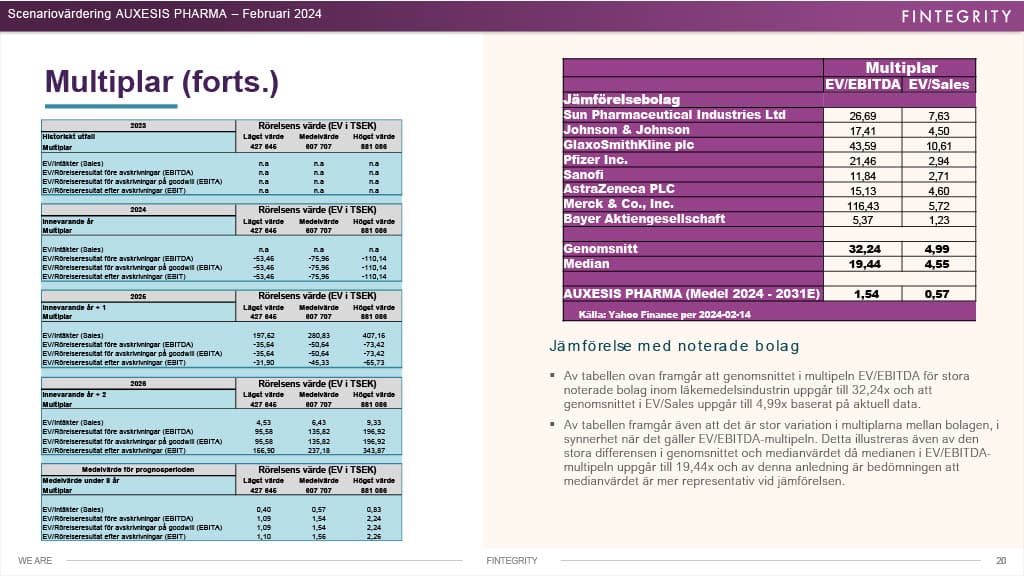This screenshot has height=576, width=1024.
Task: Click 'AUXESIS PHARMA (Medel 2024 - 2031E)' row label
Action: click(691, 294)
